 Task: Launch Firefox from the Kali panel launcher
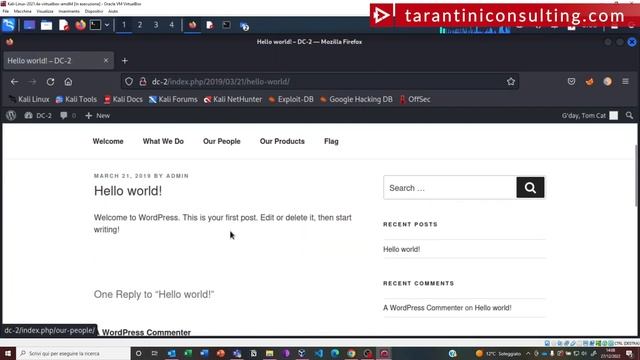(x=80, y=25)
